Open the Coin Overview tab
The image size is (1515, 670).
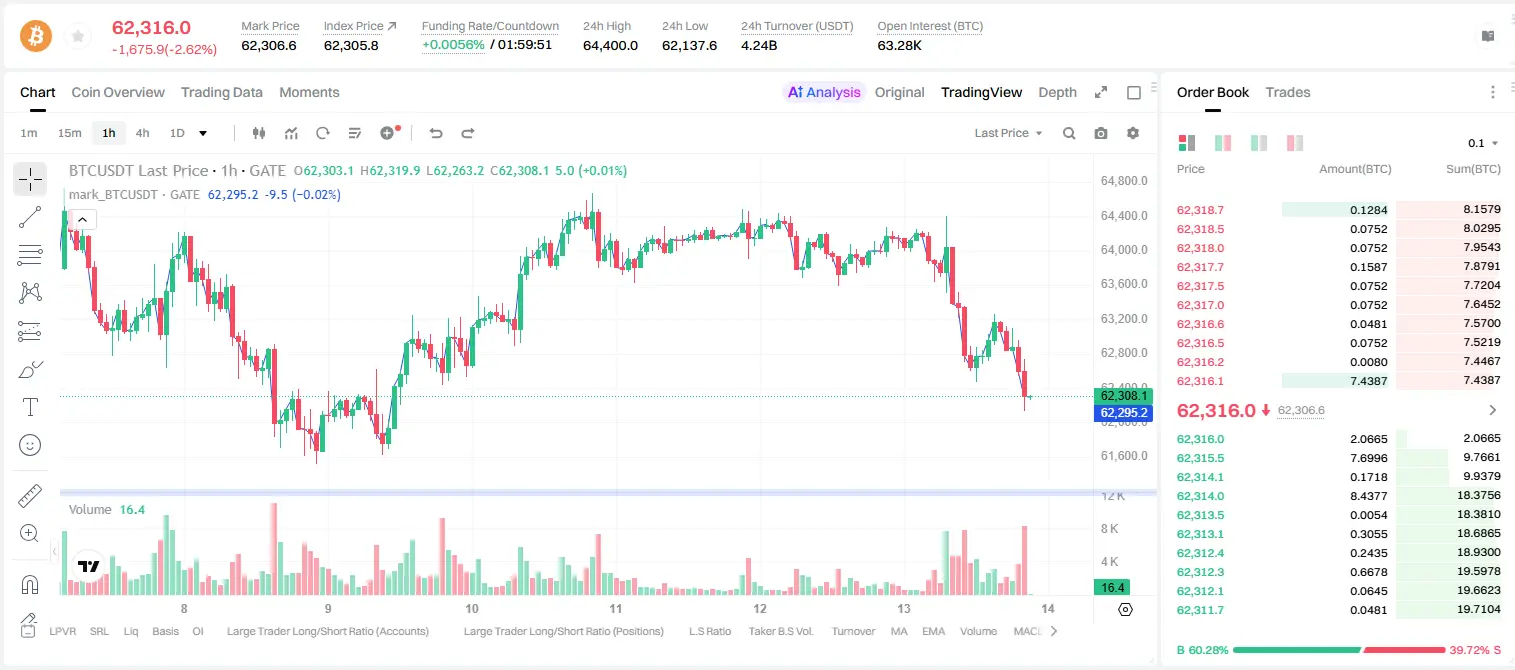[x=118, y=92]
